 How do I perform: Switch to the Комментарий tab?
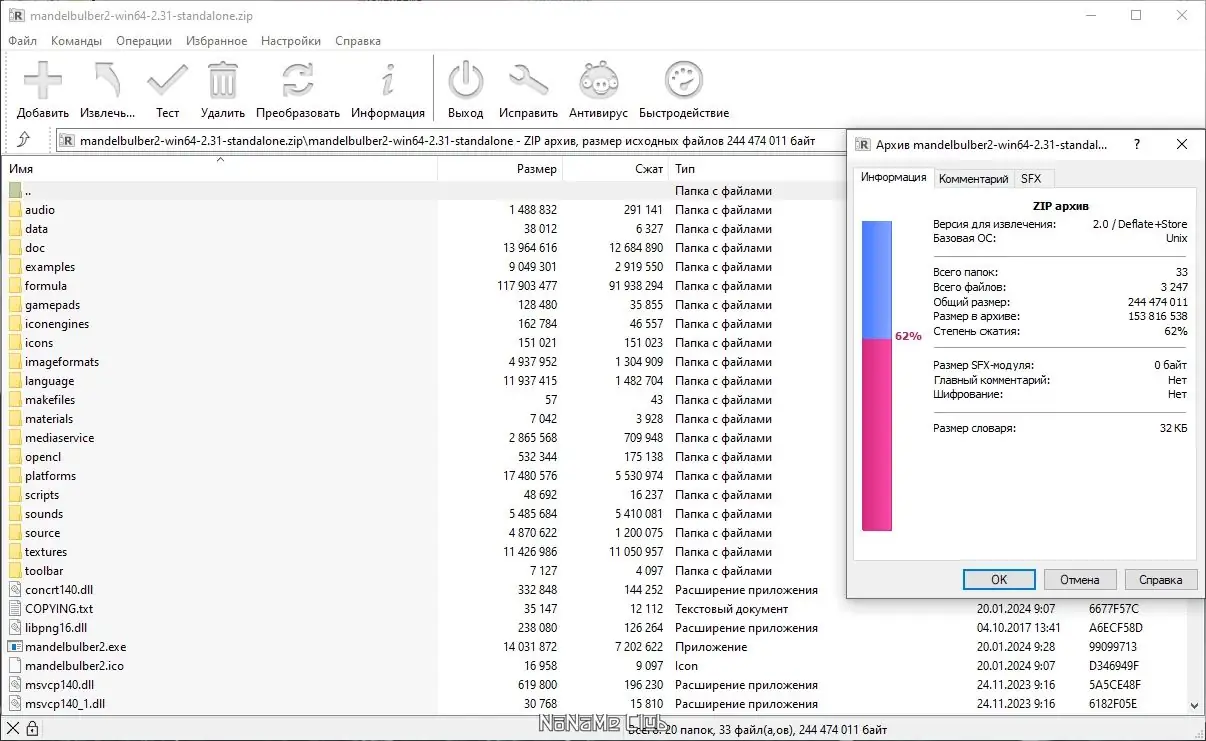pos(973,179)
